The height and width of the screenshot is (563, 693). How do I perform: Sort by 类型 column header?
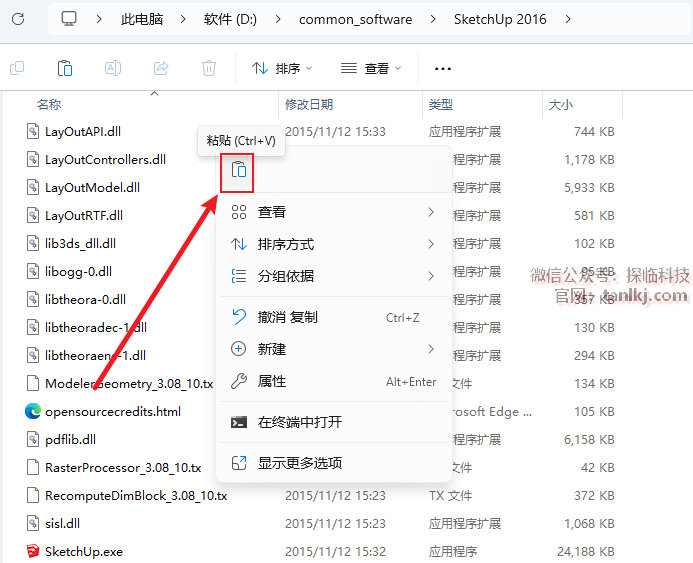pos(441,105)
